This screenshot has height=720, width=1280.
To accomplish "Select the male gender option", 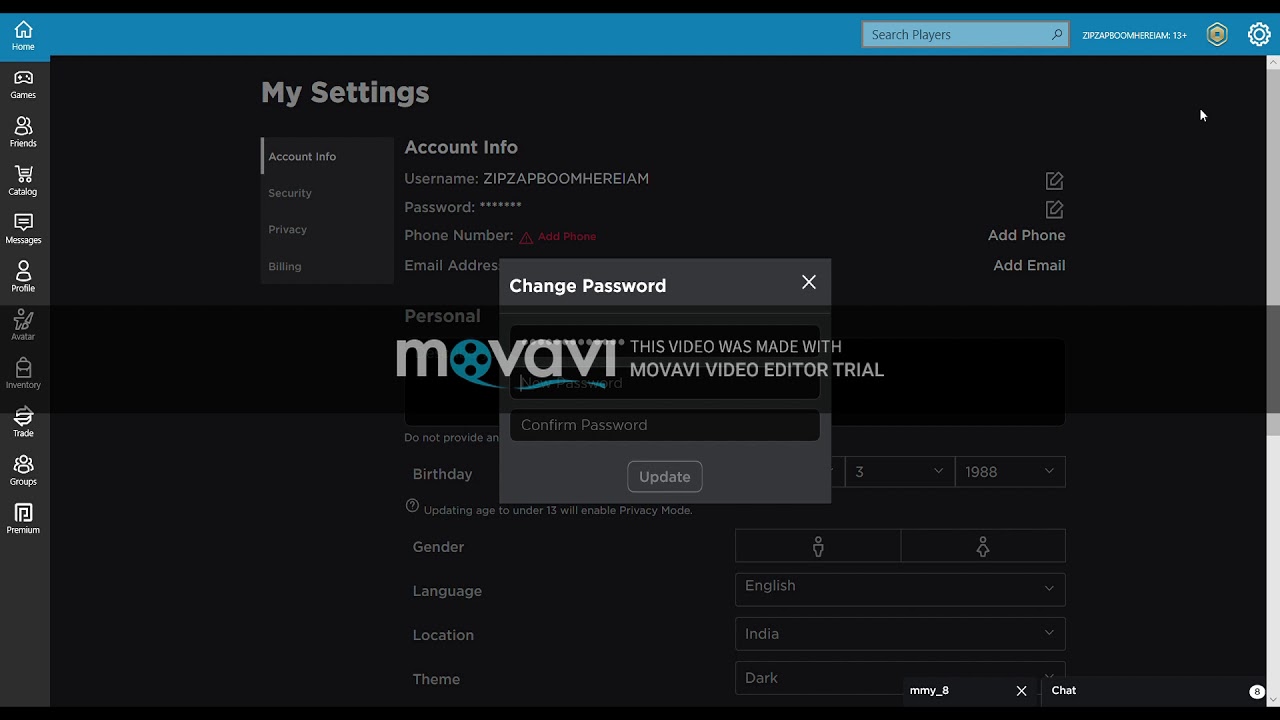I will (818, 546).
